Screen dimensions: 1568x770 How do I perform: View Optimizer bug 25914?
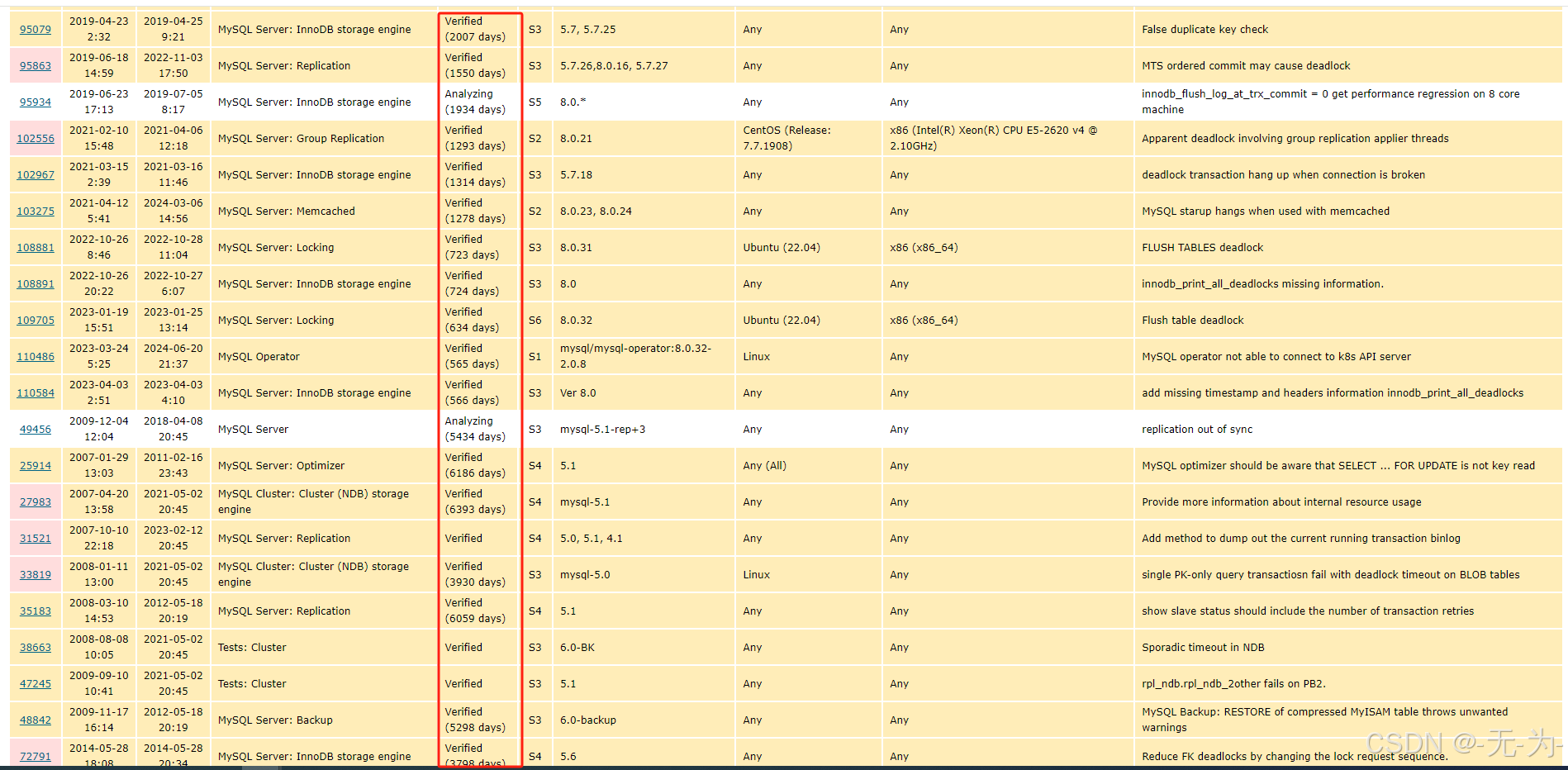[36, 465]
